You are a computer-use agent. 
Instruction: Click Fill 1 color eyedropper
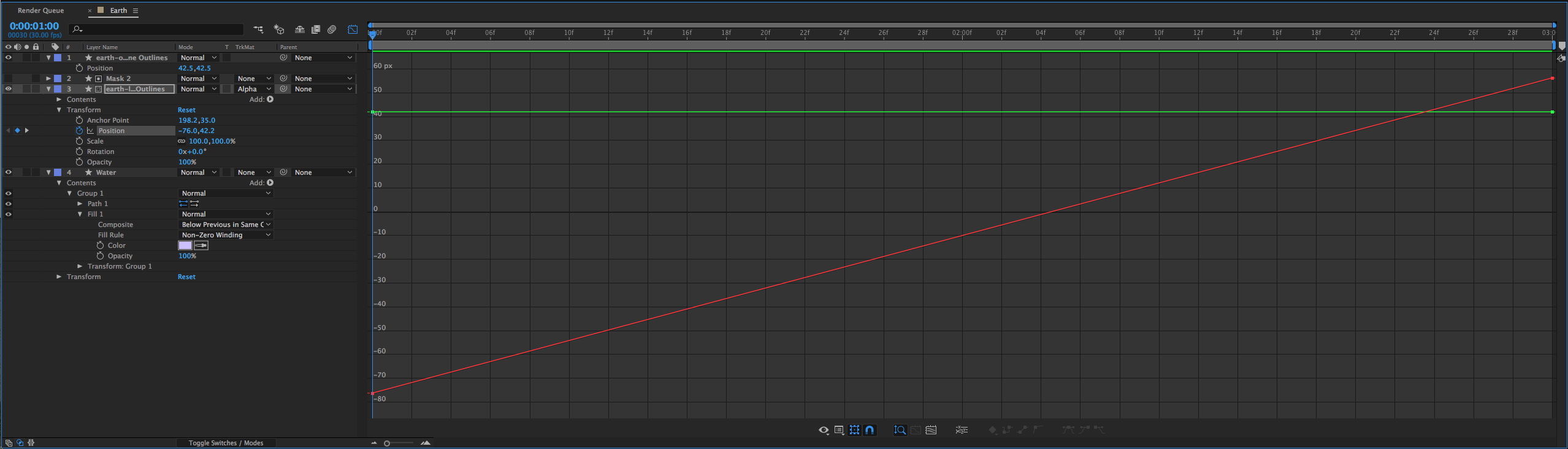tap(201, 245)
